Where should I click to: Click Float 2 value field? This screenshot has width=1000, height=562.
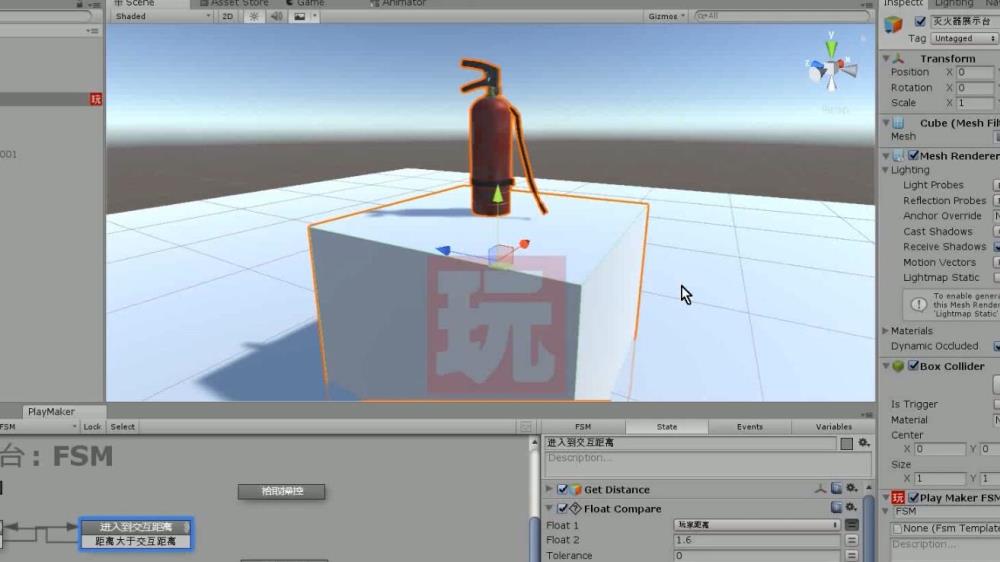pos(757,540)
